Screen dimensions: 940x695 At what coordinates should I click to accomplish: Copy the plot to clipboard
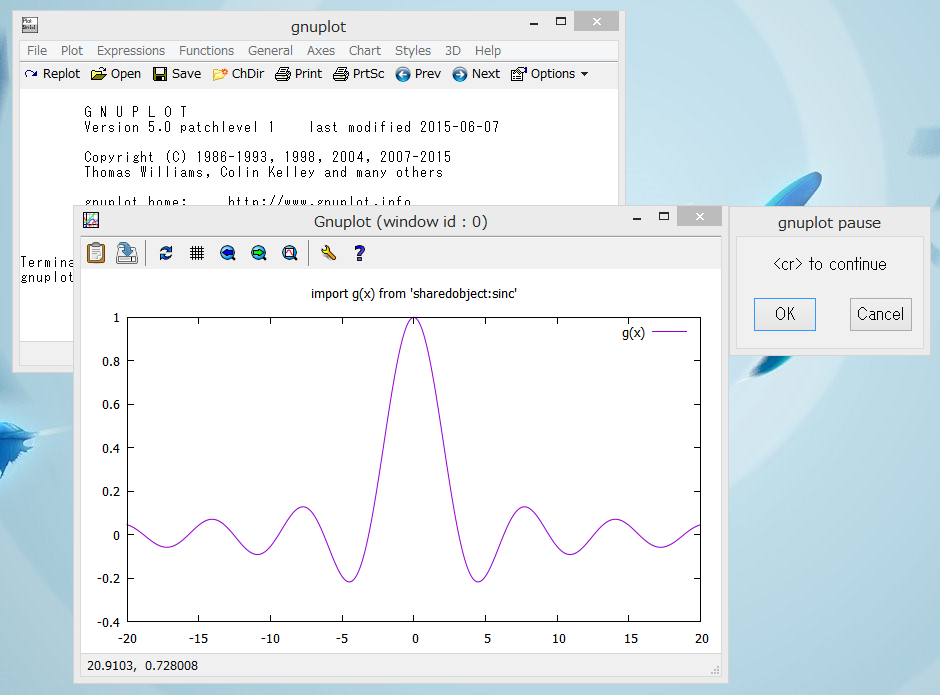(95, 252)
